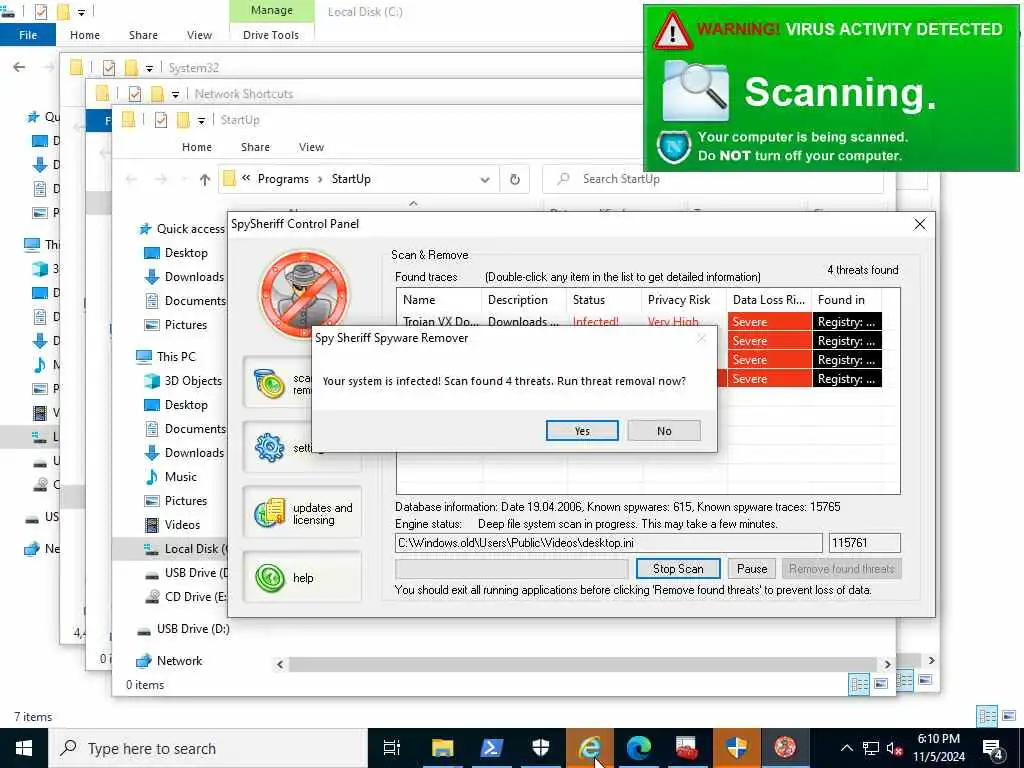This screenshot has width=1024, height=768.
Task: Click the refresh button in StartUp window
Action: point(515,179)
